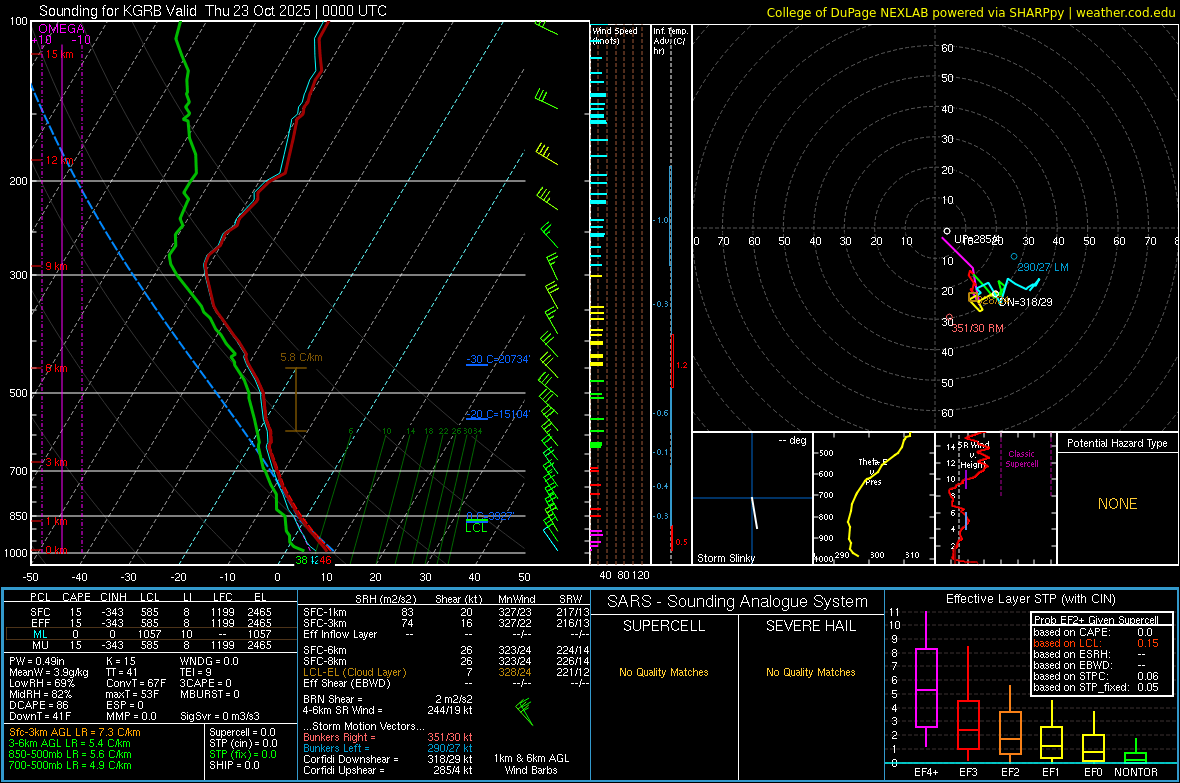Select the '15 km' height marker
This screenshot has height=783, width=1180.
coord(59,54)
